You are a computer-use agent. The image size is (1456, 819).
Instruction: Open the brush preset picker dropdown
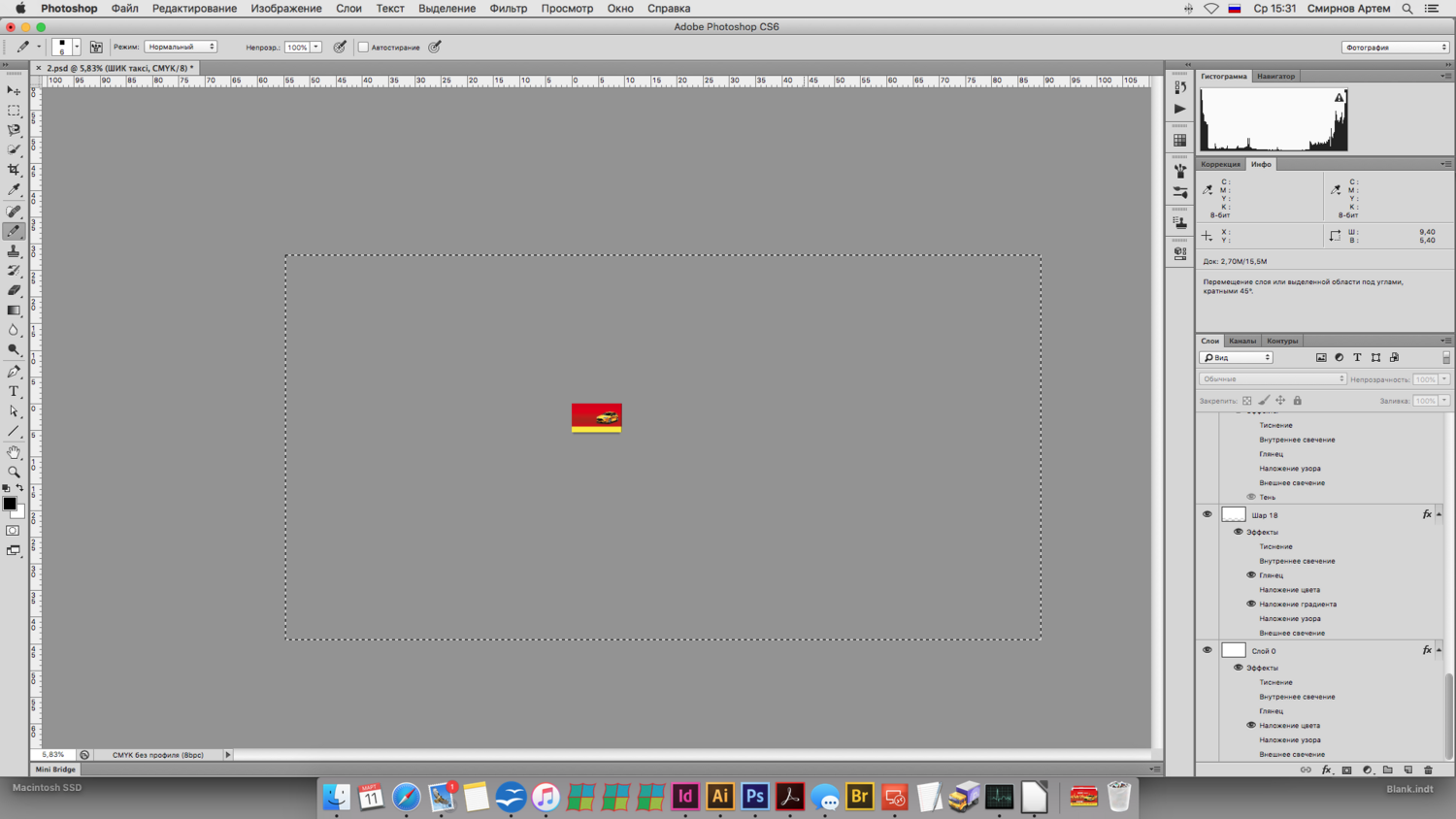pos(77,47)
